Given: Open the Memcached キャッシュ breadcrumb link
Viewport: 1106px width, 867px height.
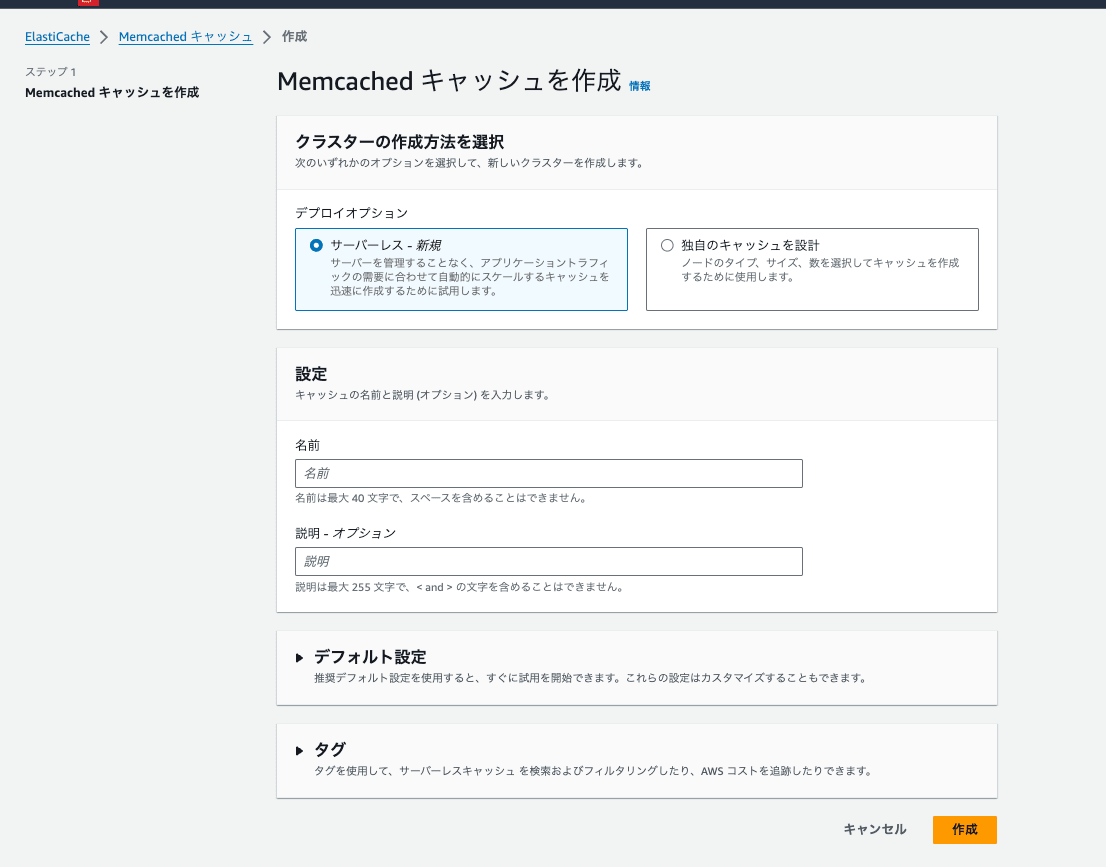Looking at the screenshot, I should tap(186, 37).
